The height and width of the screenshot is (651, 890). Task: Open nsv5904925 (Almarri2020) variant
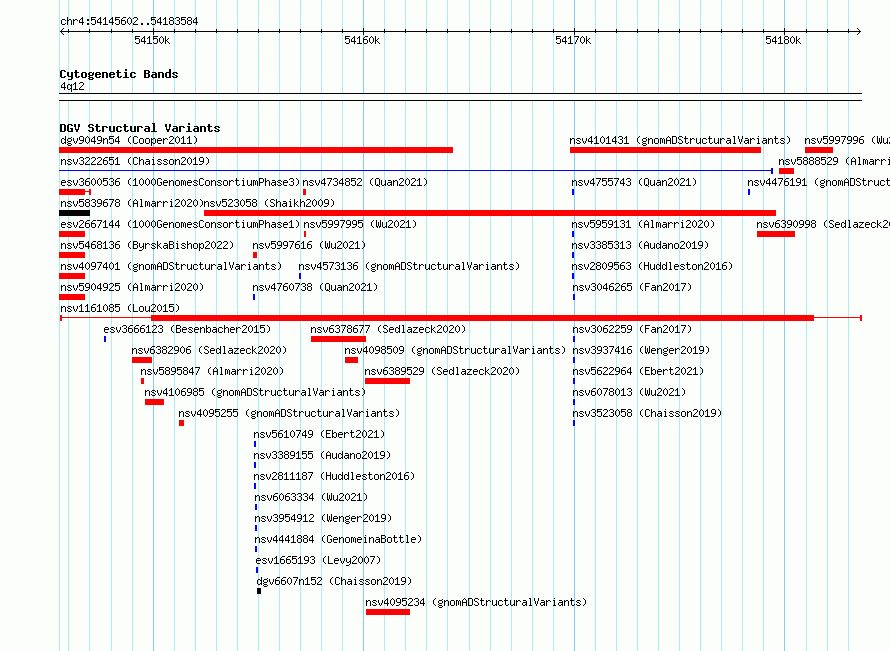132,287
